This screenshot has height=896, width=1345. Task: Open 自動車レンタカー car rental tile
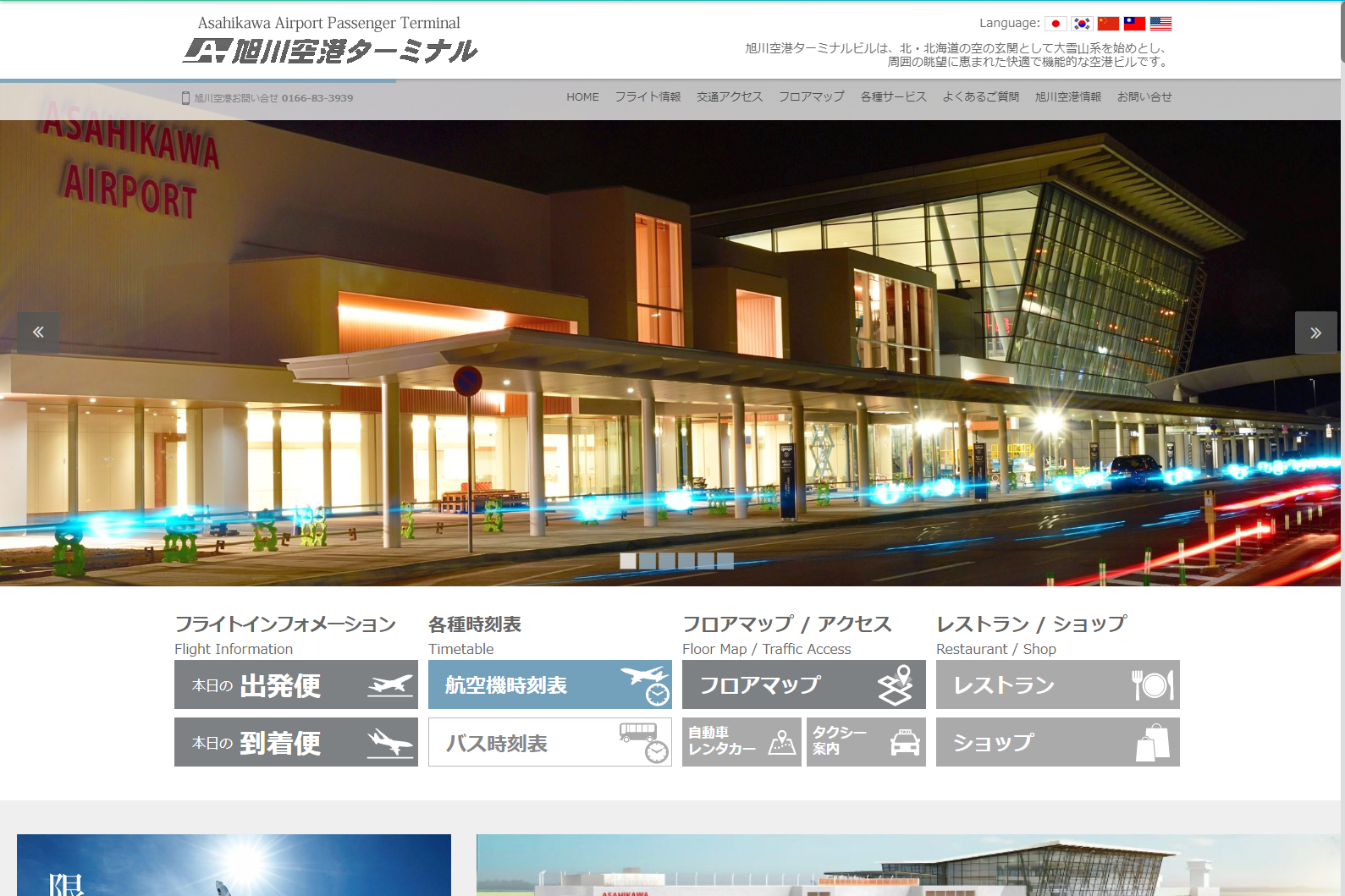pyautogui.click(x=741, y=742)
